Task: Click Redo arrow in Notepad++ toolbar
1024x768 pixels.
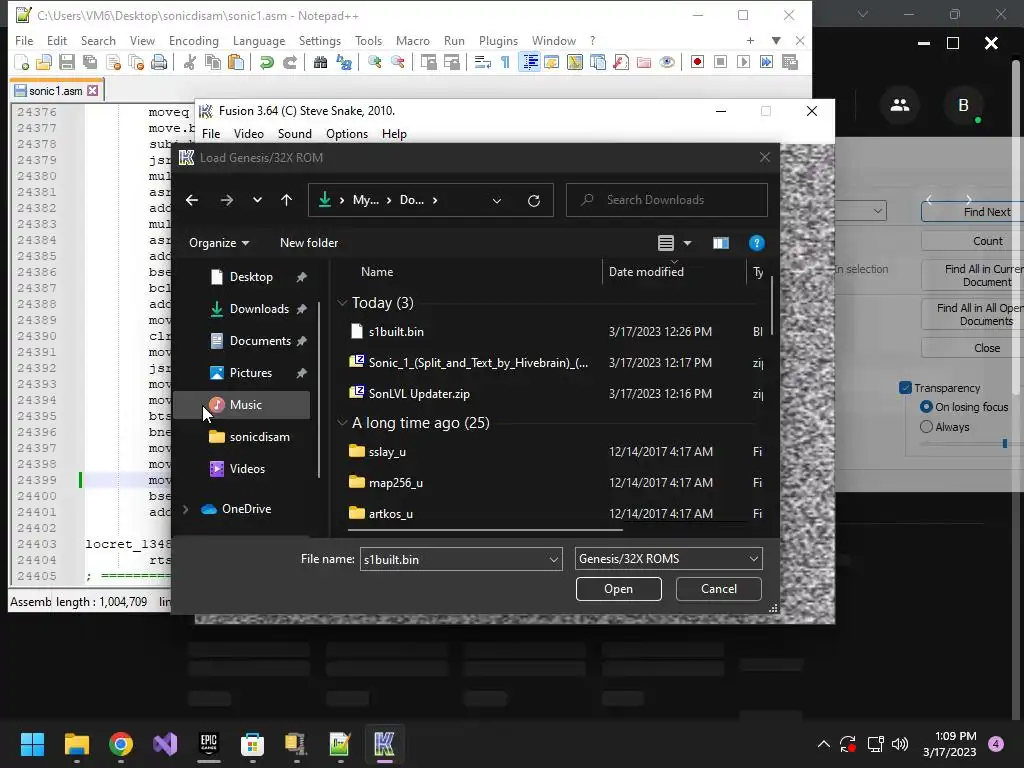Action: pos(289,62)
